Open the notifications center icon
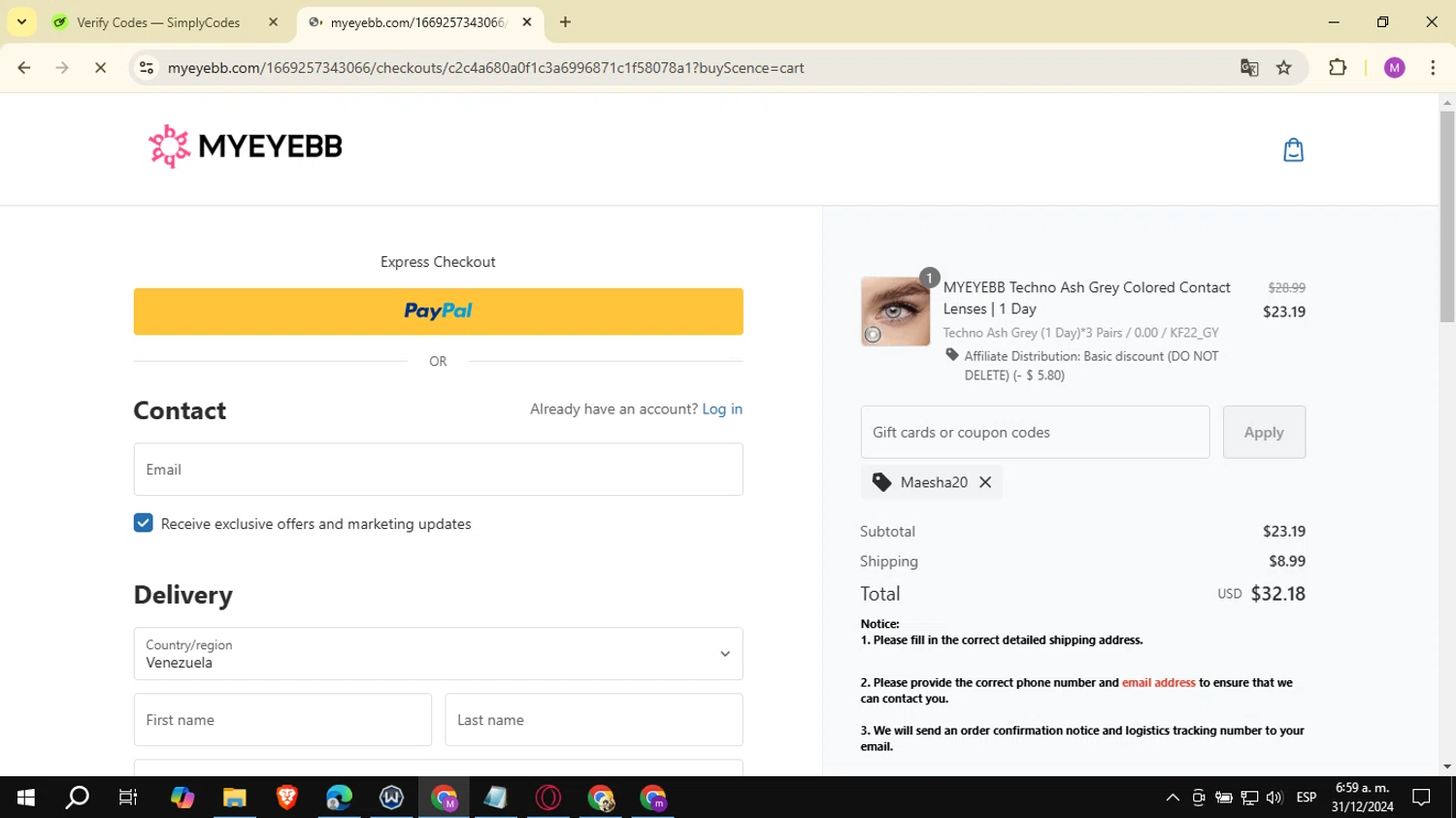This screenshot has width=1456, height=818. pyautogui.click(x=1422, y=798)
